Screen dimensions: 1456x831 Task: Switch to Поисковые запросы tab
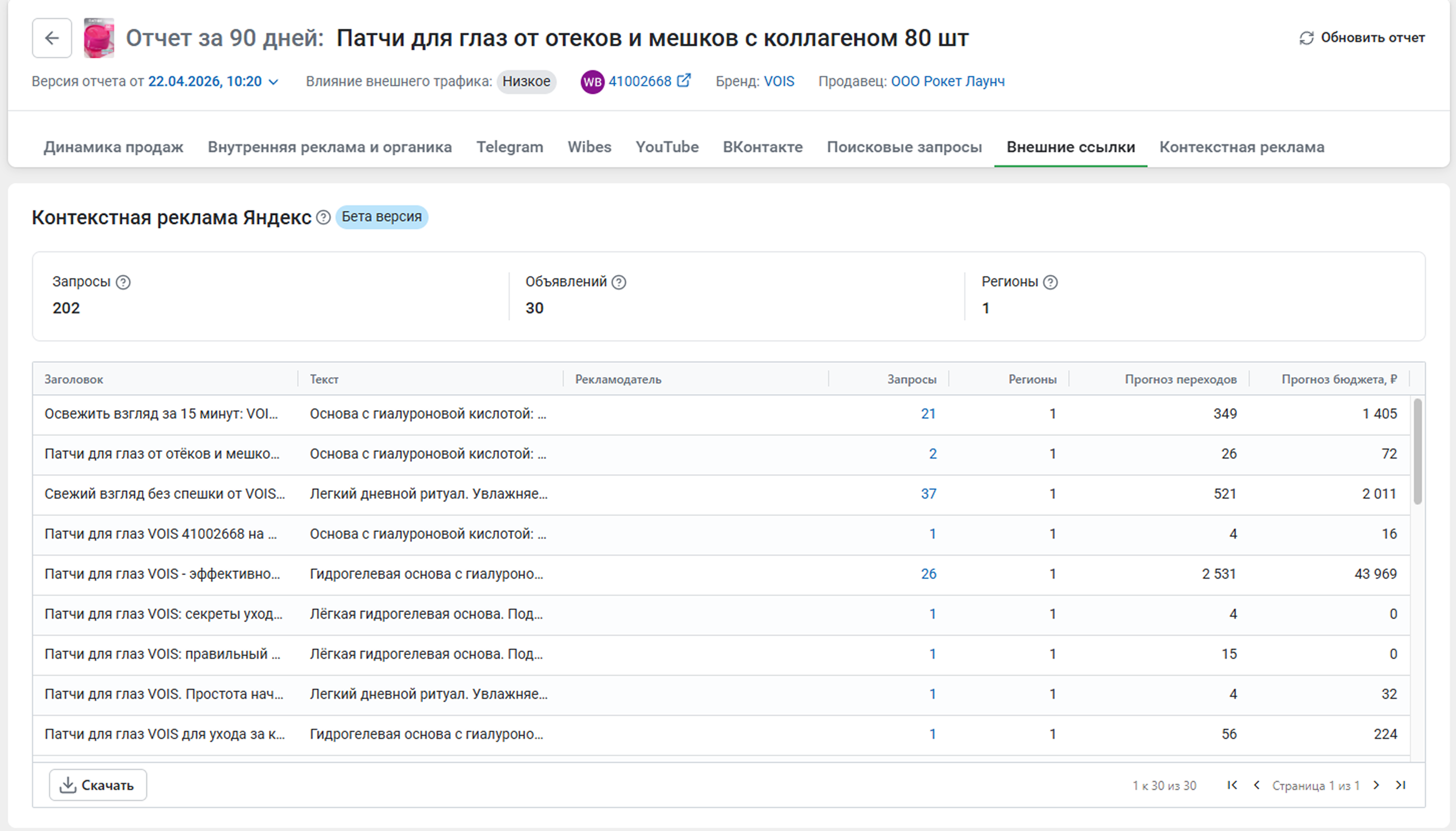click(x=904, y=147)
